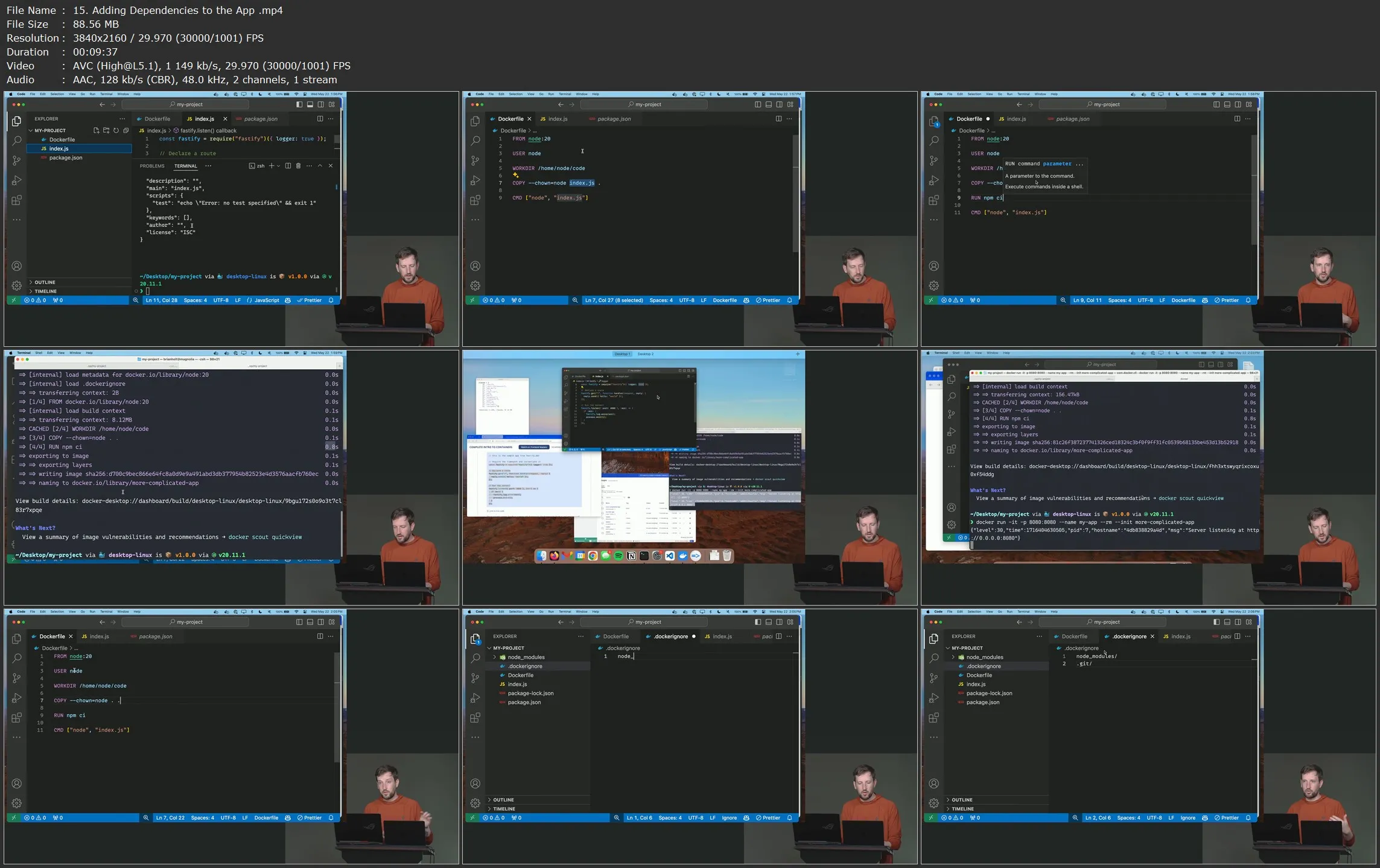The image size is (1380, 868).
Task: Toggle Panel in RUN npm ci tooltip thumbnail
Action: (1227, 104)
